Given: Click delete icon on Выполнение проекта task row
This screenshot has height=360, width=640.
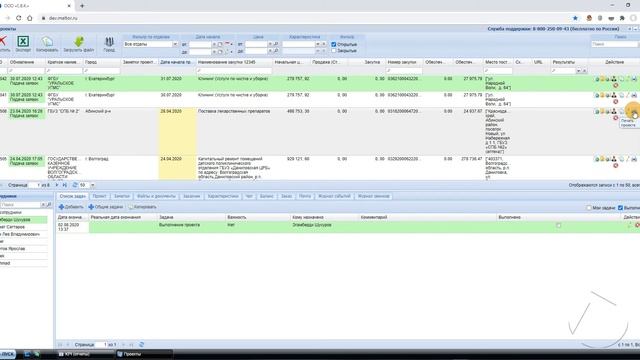Looking at the screenshot, I should [637, 225].
